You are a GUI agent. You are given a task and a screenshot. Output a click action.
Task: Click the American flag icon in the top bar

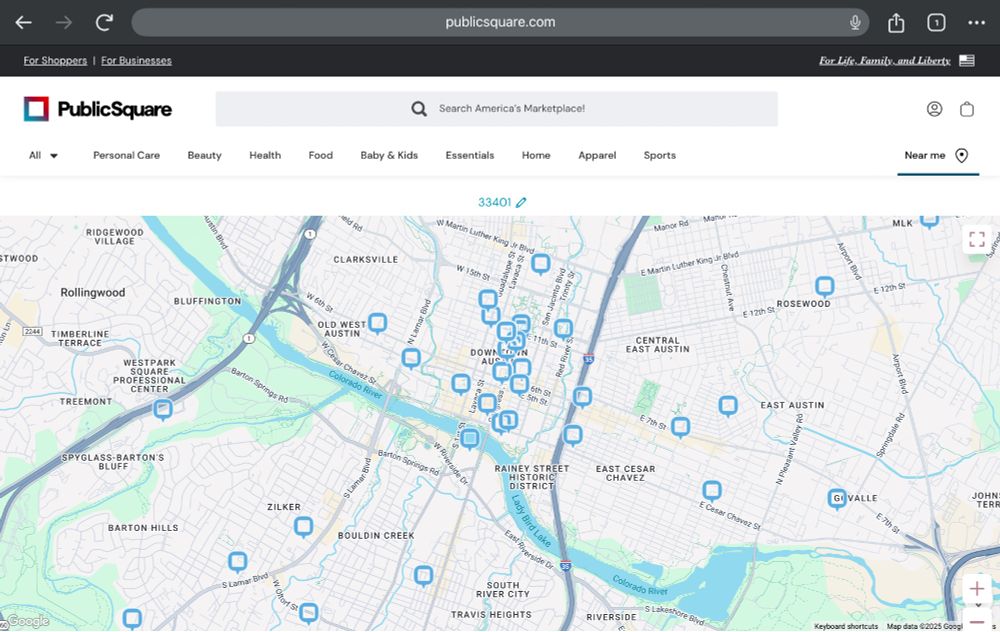tap(967, 61)
